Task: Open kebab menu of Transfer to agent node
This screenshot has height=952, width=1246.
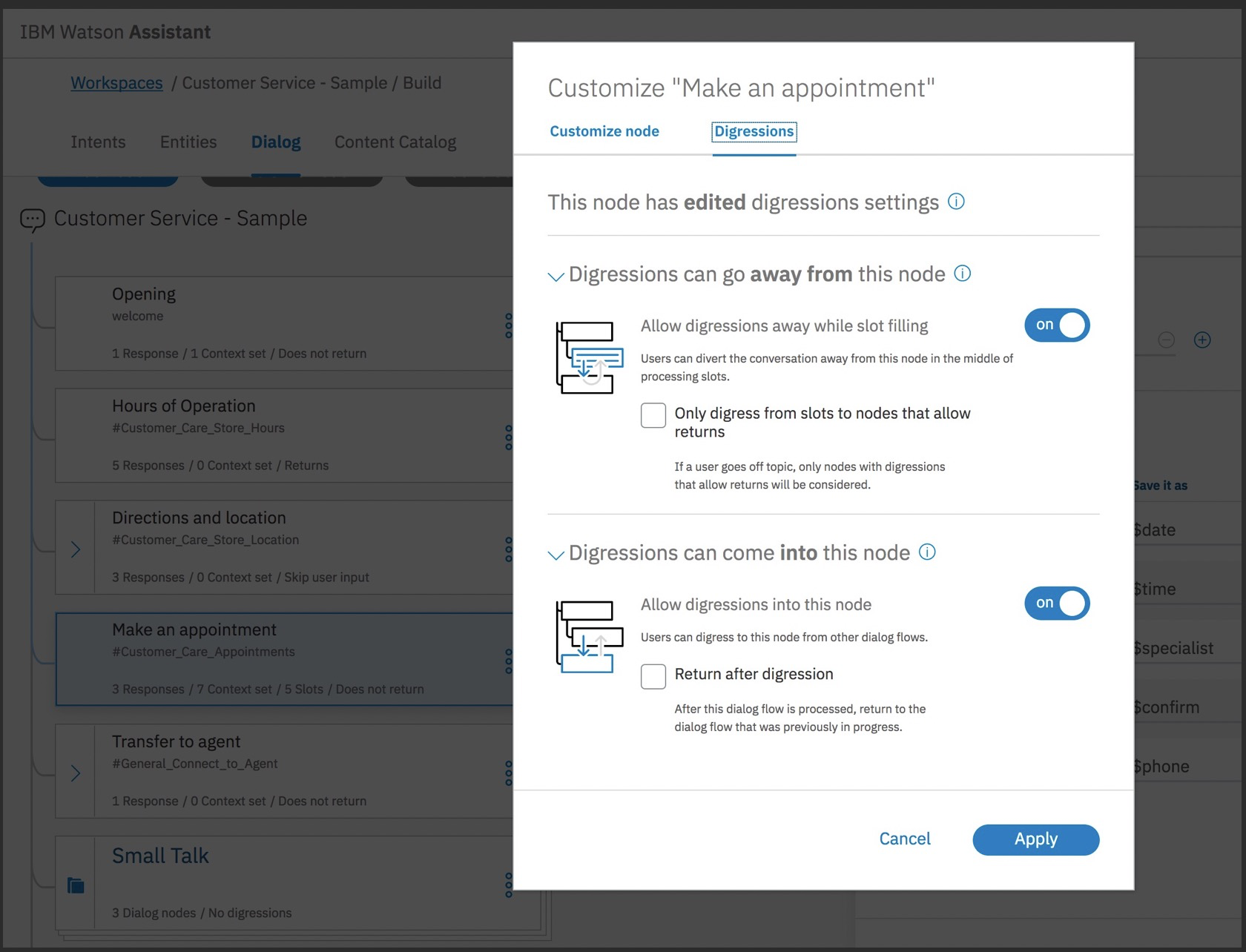Action: pos(508,773)
